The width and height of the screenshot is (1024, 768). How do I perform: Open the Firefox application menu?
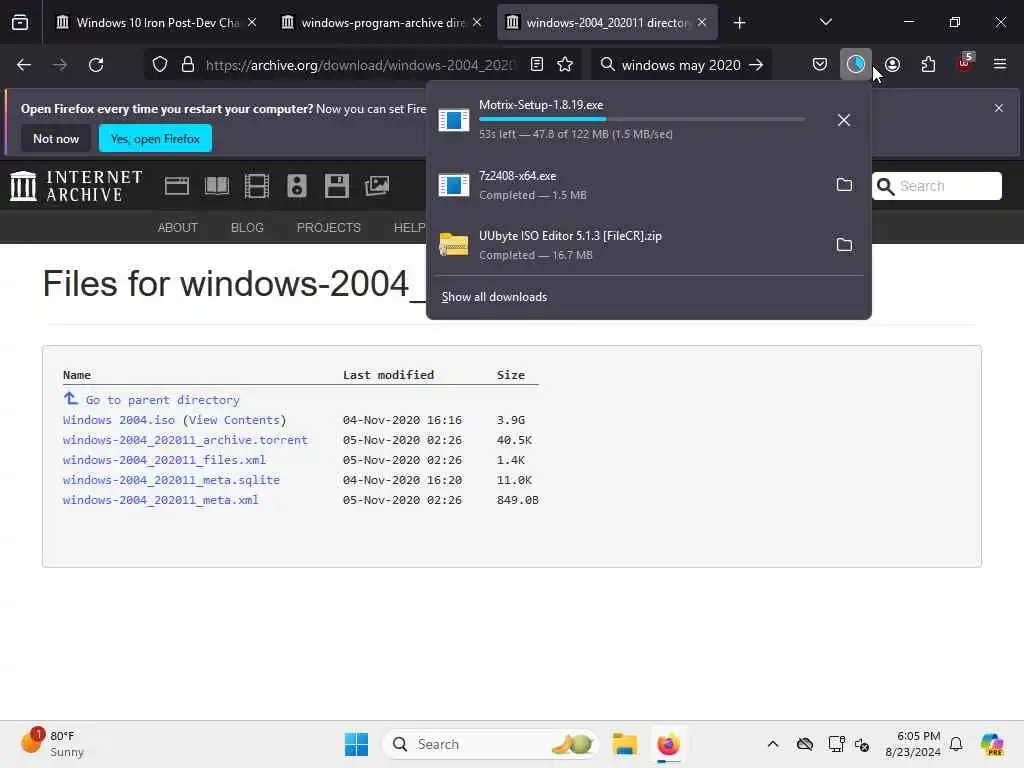[1000, 64]
